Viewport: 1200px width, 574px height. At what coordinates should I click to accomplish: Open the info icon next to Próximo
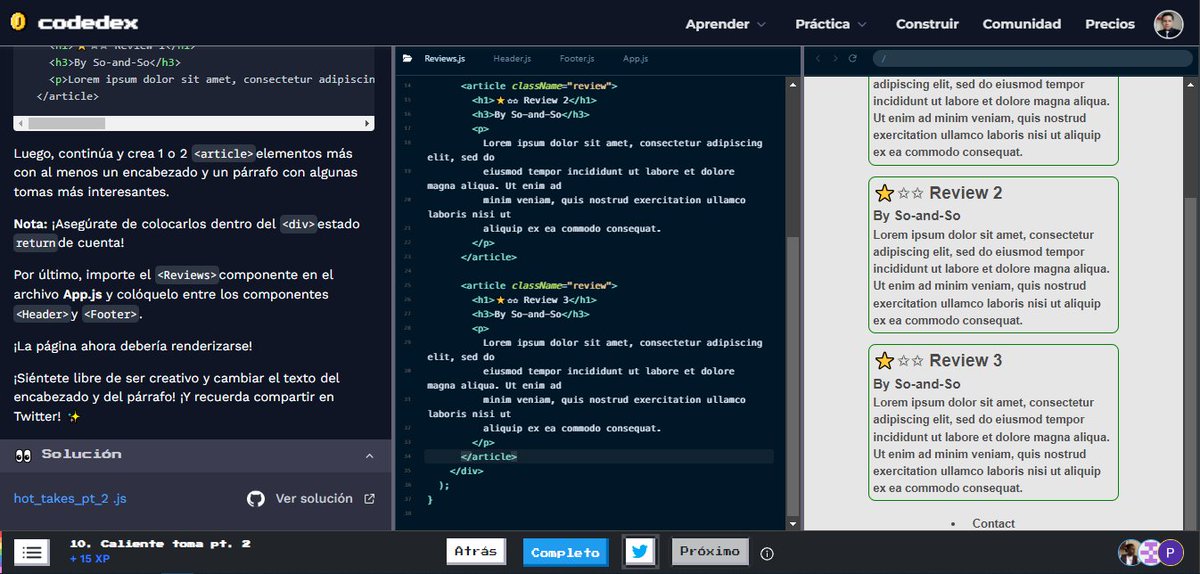(767, 553)
